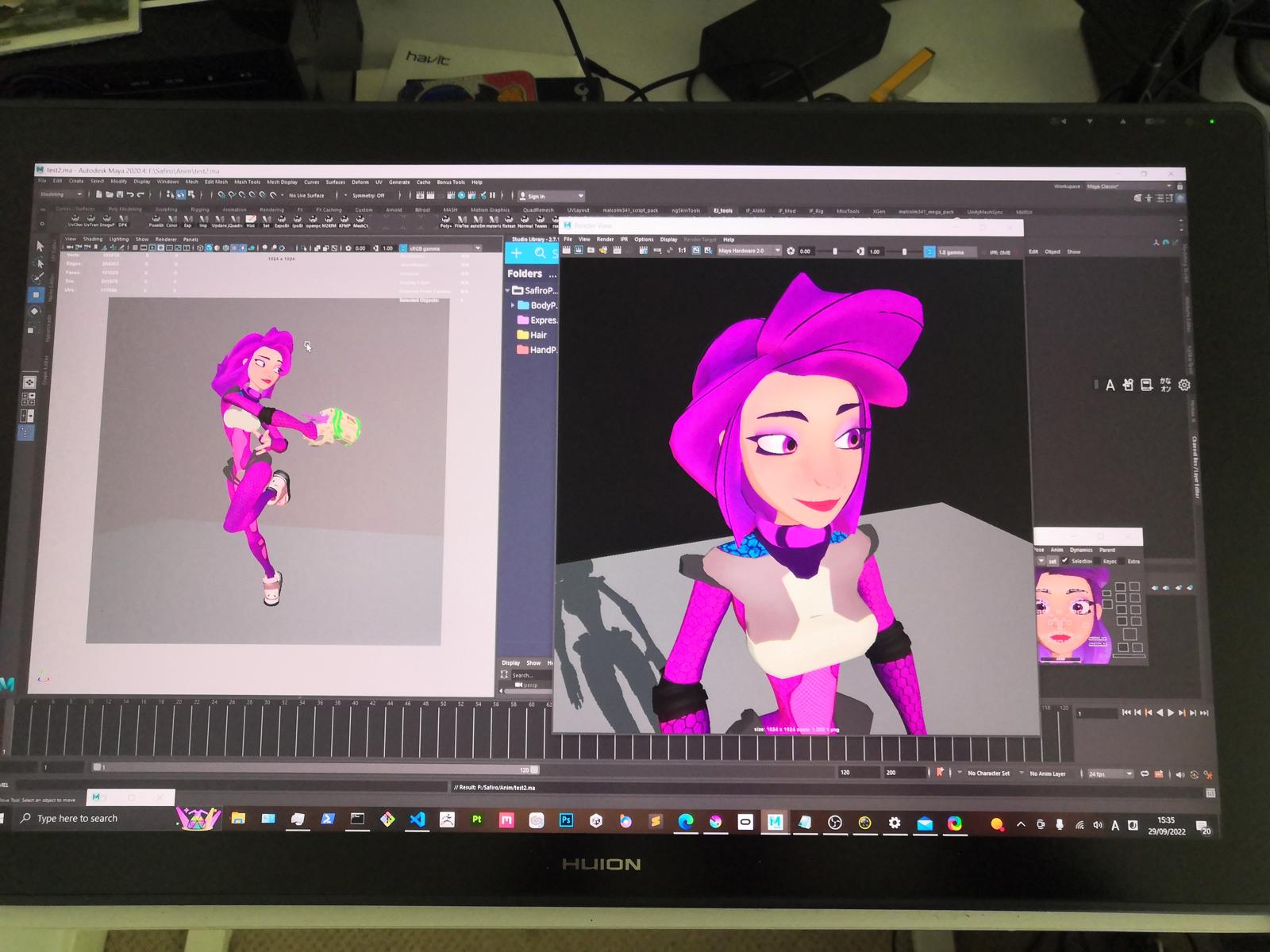
Task: Open the Anim menu in picker window
Action: [1057, 550]
